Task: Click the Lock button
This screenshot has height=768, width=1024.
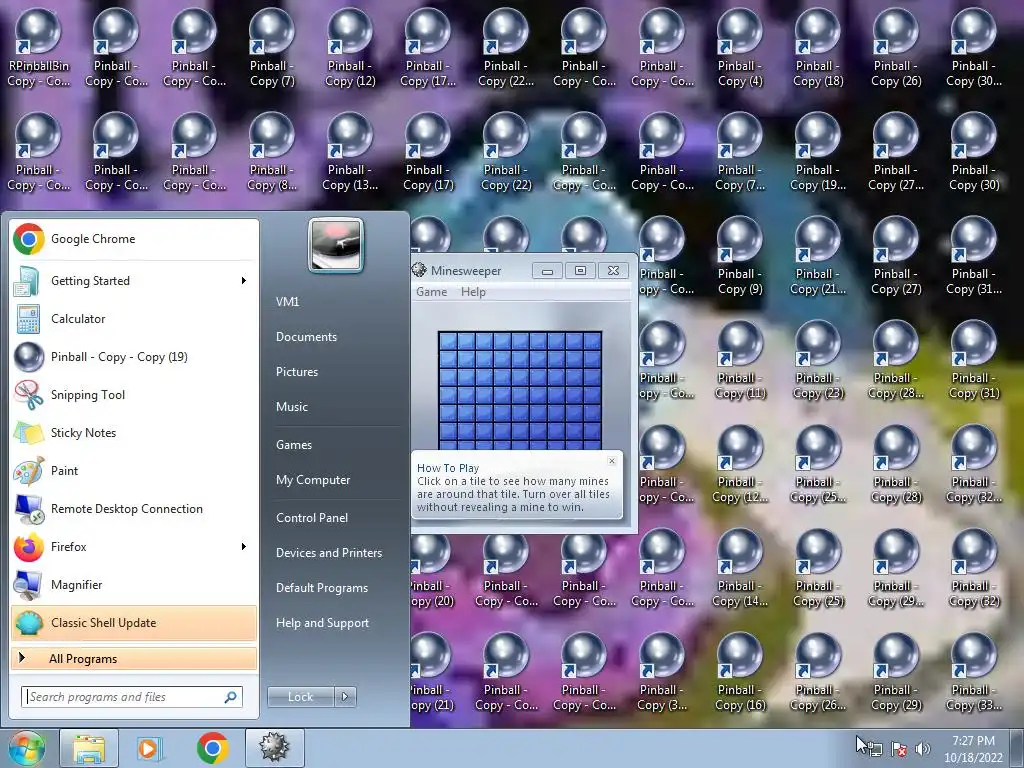Action: tap(301, 697)
